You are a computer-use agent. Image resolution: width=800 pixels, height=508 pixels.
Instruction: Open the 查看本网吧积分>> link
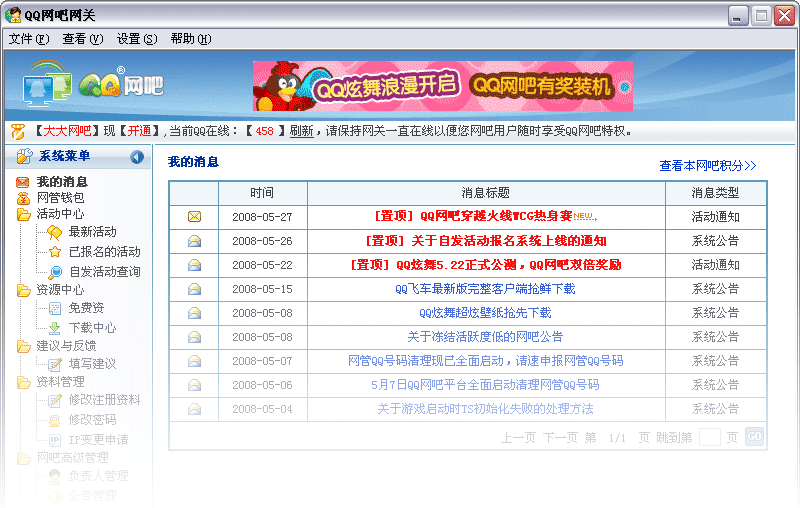coord(708,166)
